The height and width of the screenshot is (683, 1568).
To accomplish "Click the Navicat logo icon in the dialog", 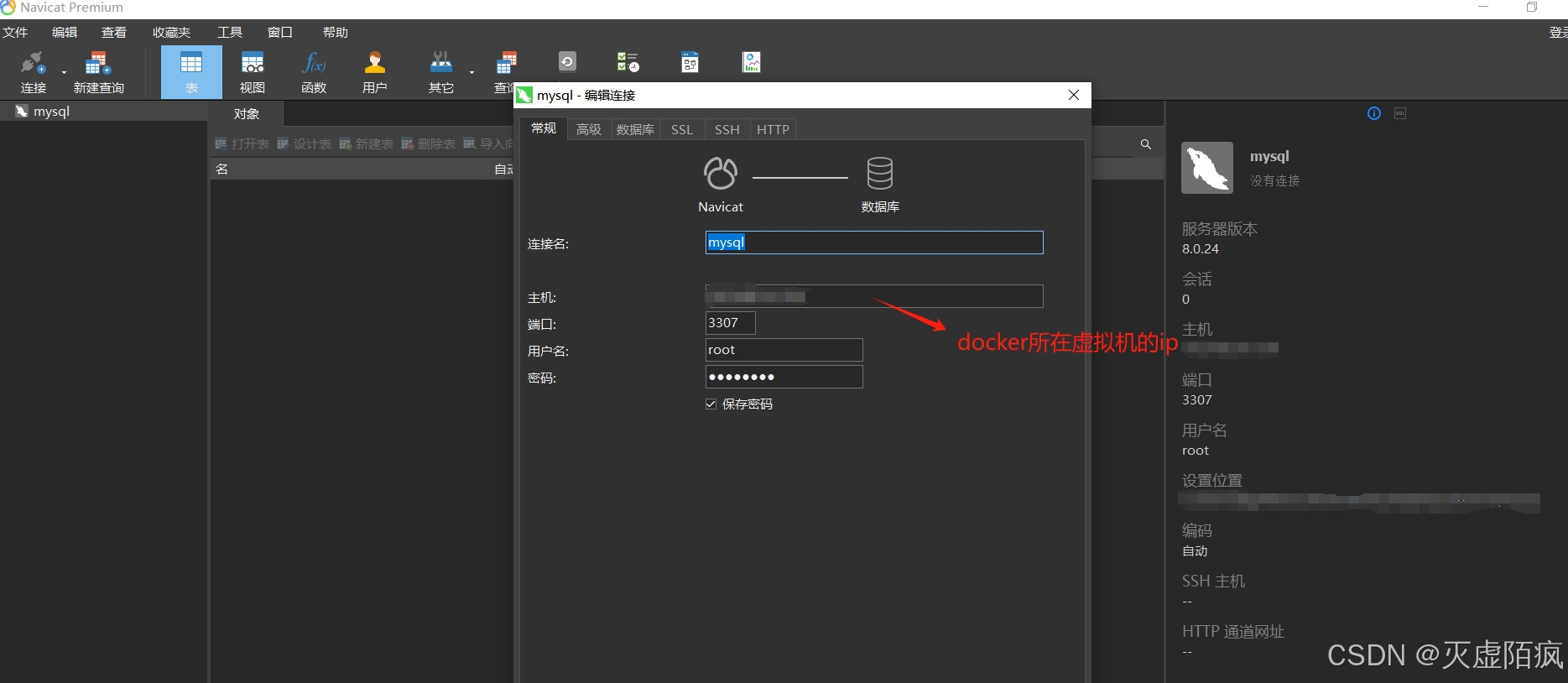I will click(x=721, y=174).
